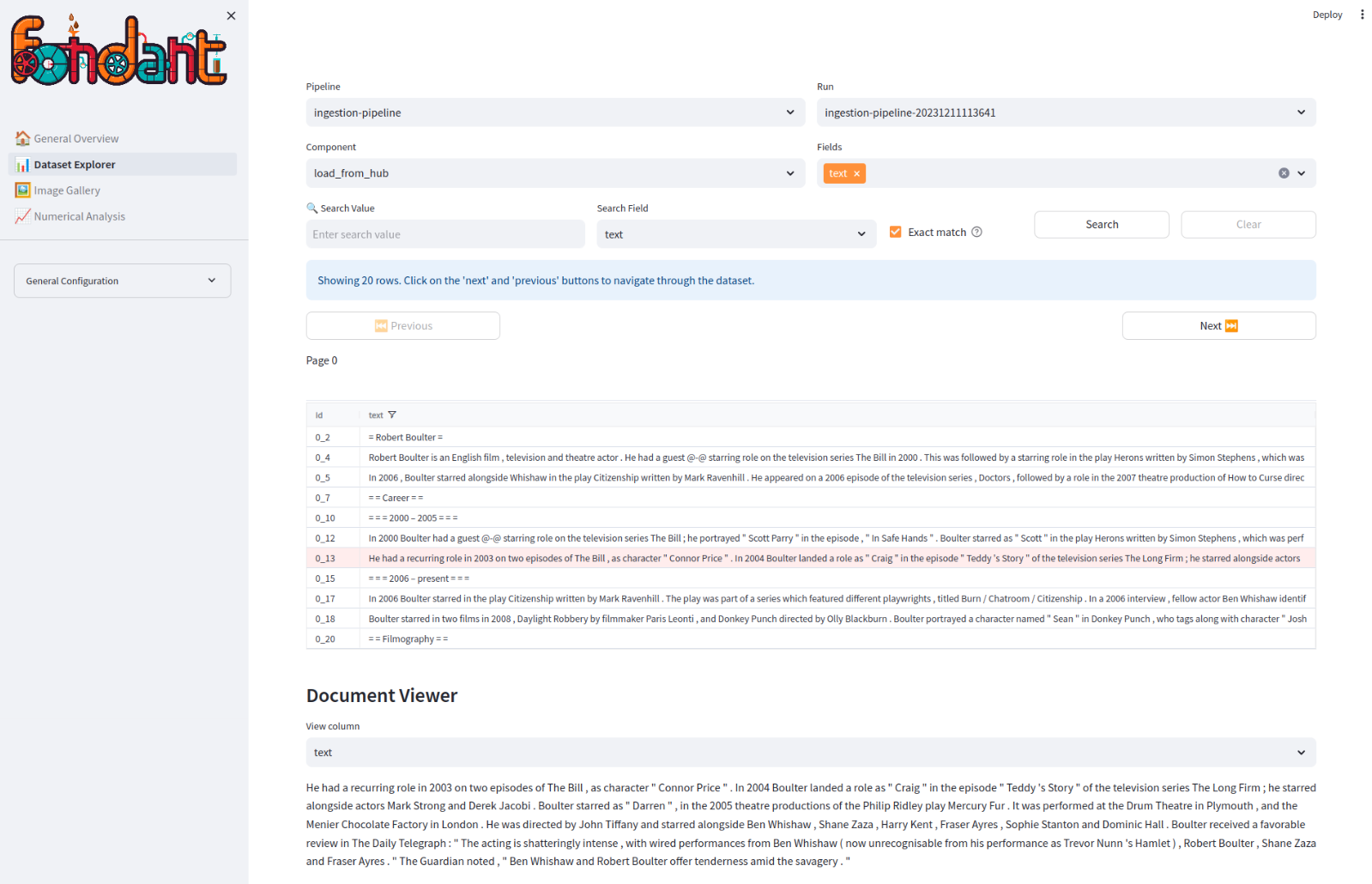Image resolution: width=1372 pixels, height=884 pixels.
Task: Toggle the Exact match checkbox
Action: [x=895, y=232]
